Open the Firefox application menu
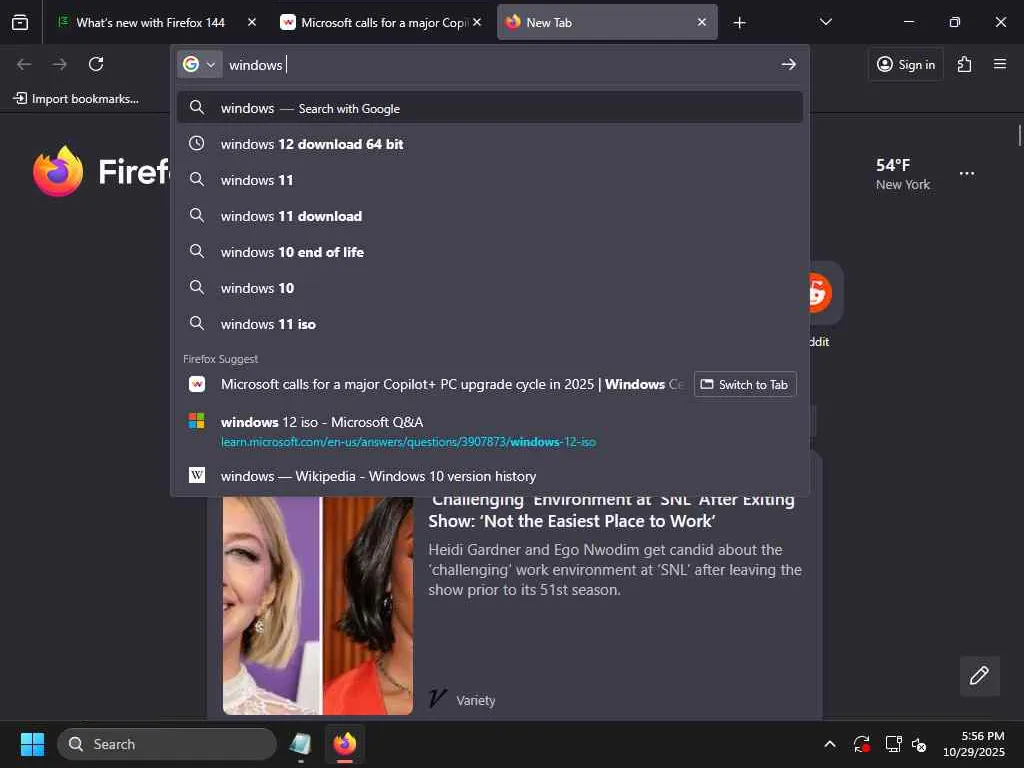 click(1000, 64)
